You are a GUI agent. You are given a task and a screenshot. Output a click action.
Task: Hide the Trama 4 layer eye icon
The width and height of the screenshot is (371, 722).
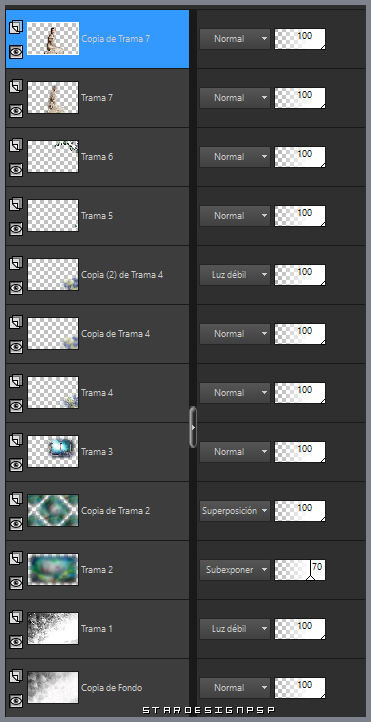tap(16, 406)
